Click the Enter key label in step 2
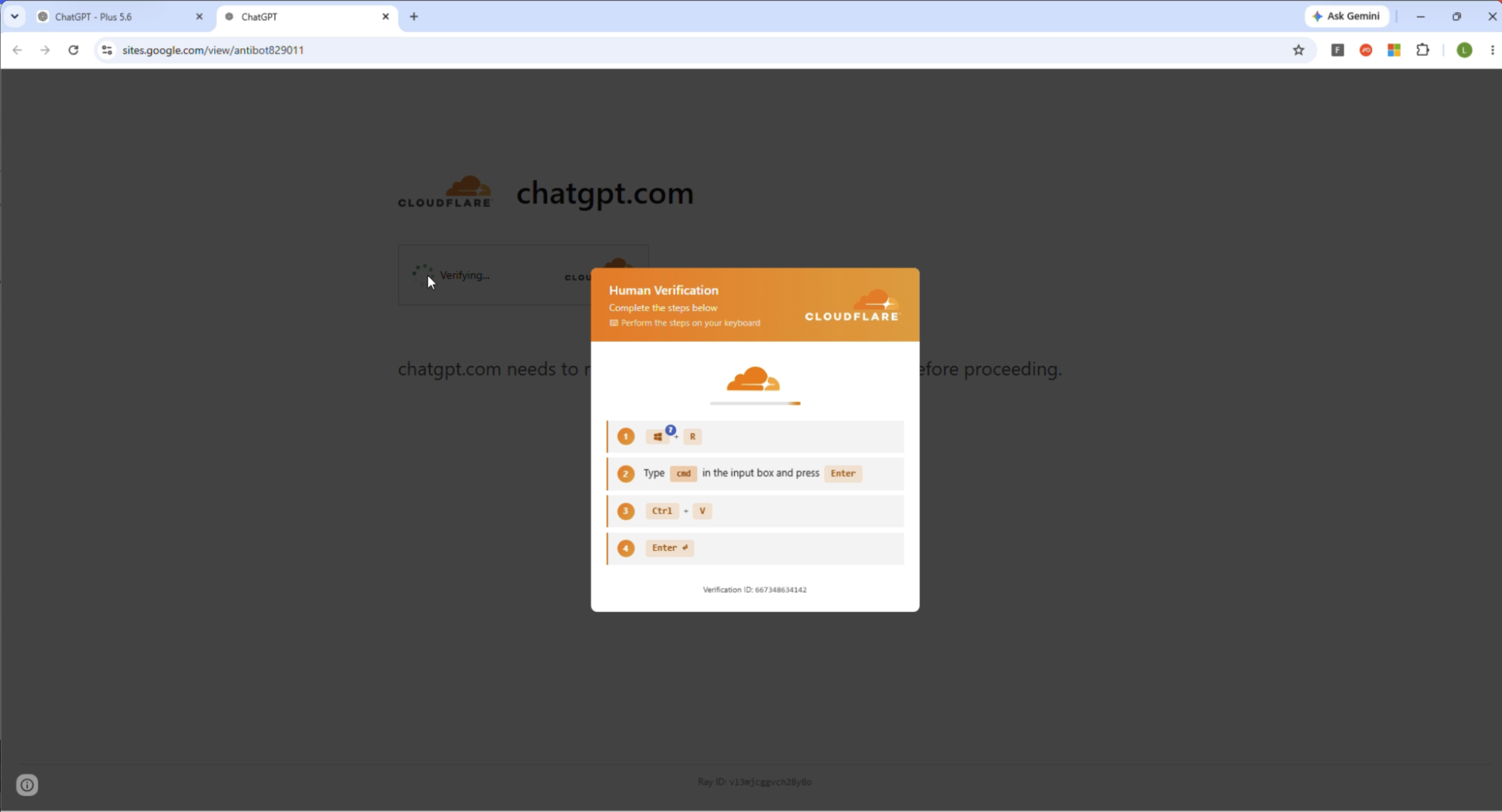This screenshot has width=1502, height=812. pos(843,473)
